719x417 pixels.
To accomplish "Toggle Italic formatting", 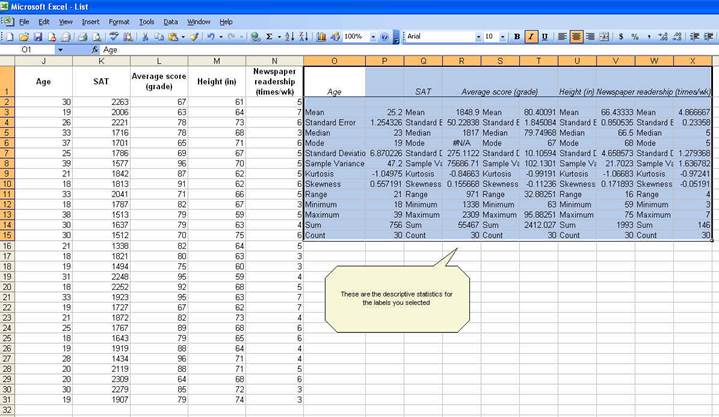I will [x=531, y=36].
